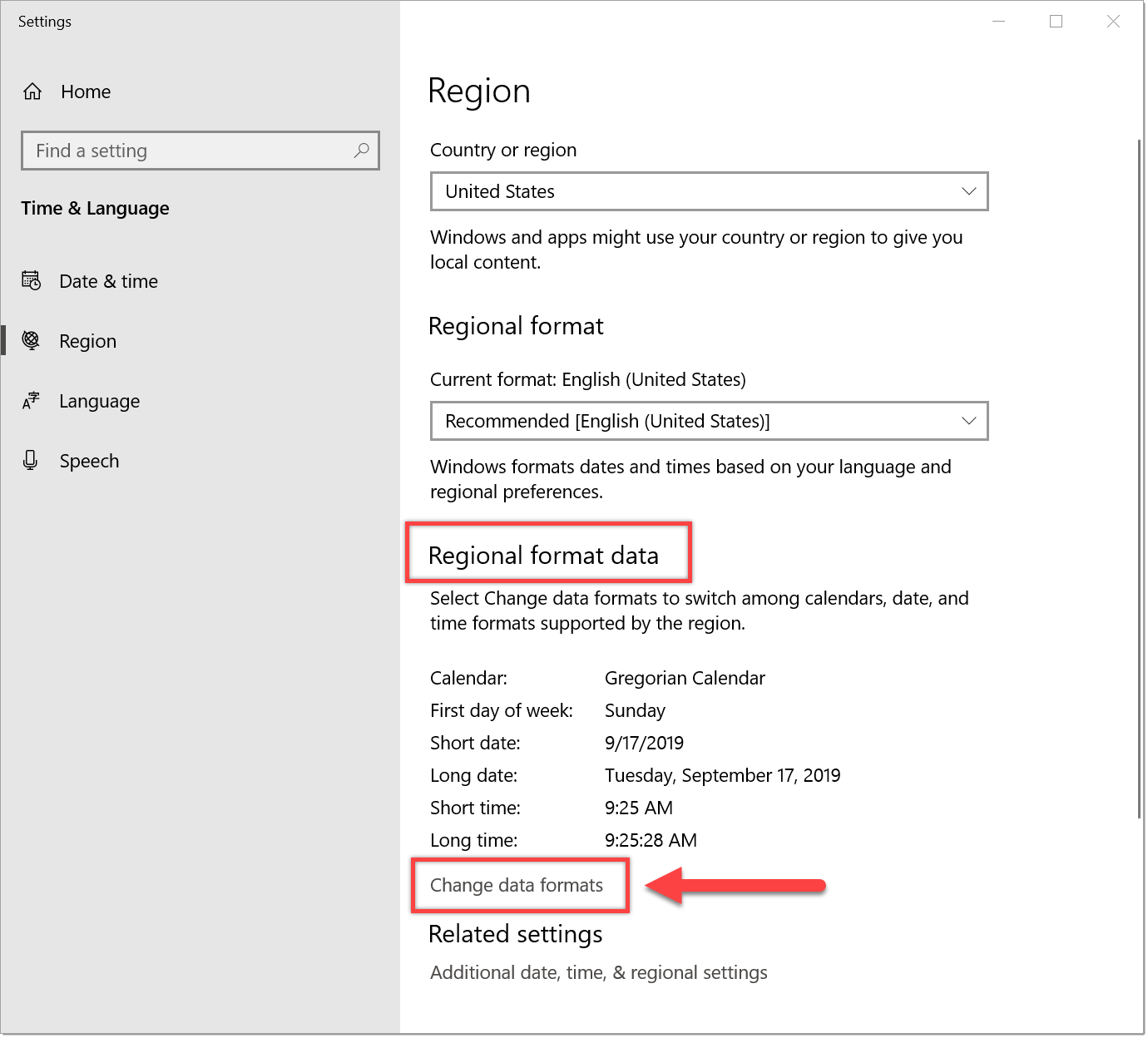Open Additional date, time, & regional settings

click(598, 972)
